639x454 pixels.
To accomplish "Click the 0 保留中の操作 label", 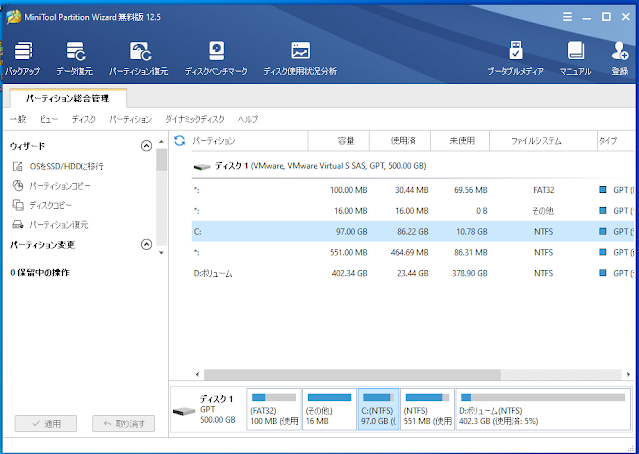I will pyautogui.click(x=40, y=272).
